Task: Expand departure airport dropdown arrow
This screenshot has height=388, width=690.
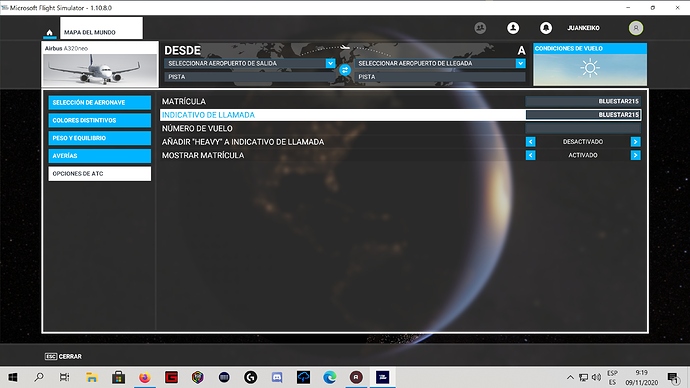Action: tap(330, 63)
